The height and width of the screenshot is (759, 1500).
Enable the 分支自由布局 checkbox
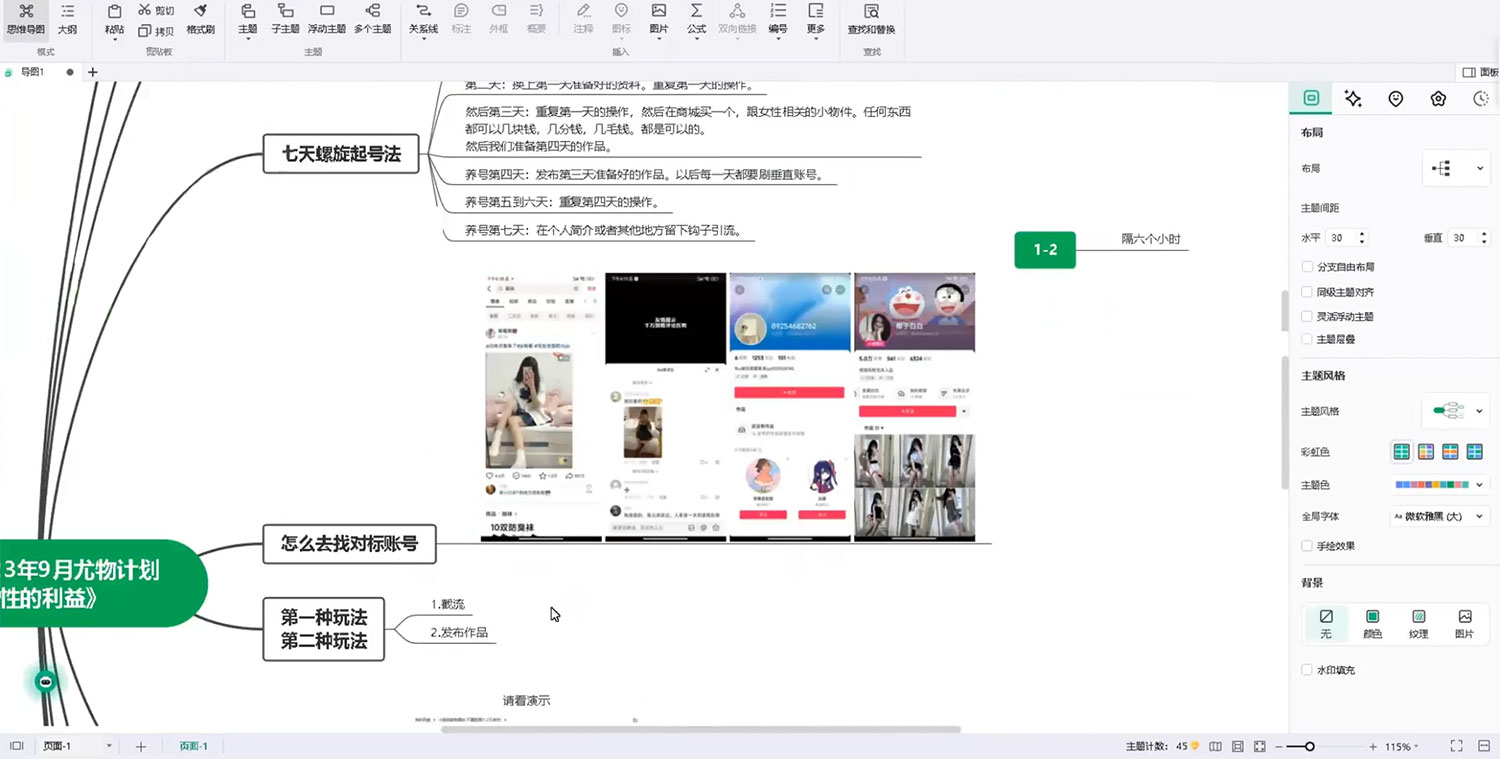pyautogui.click(x=1306, y=266)
